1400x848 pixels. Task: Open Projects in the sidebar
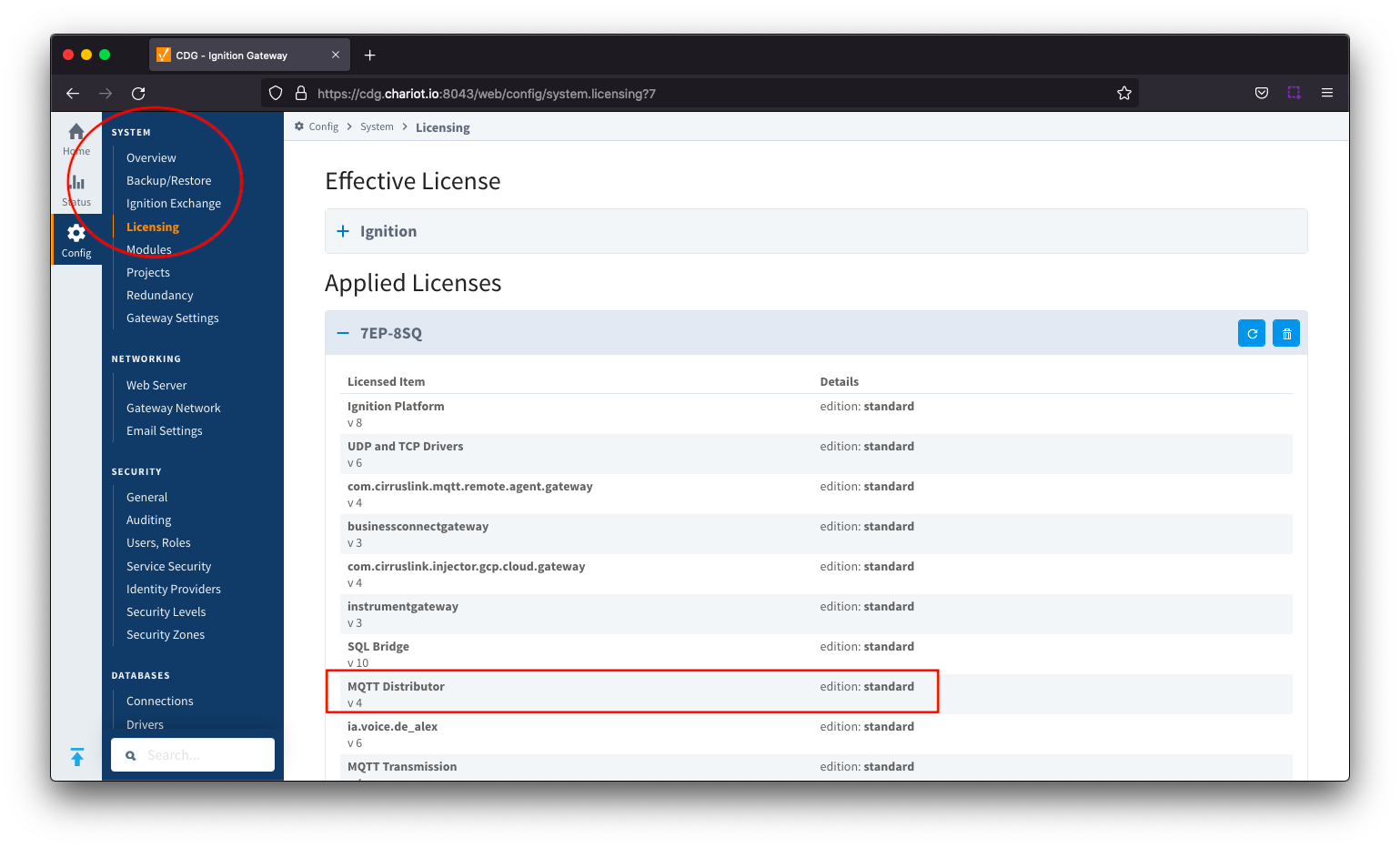click(x=148, y=272)
